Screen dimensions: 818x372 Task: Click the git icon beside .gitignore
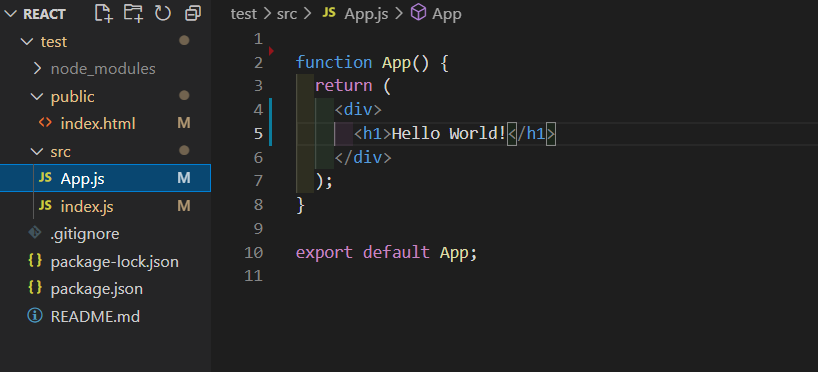[x=35, y=233]
